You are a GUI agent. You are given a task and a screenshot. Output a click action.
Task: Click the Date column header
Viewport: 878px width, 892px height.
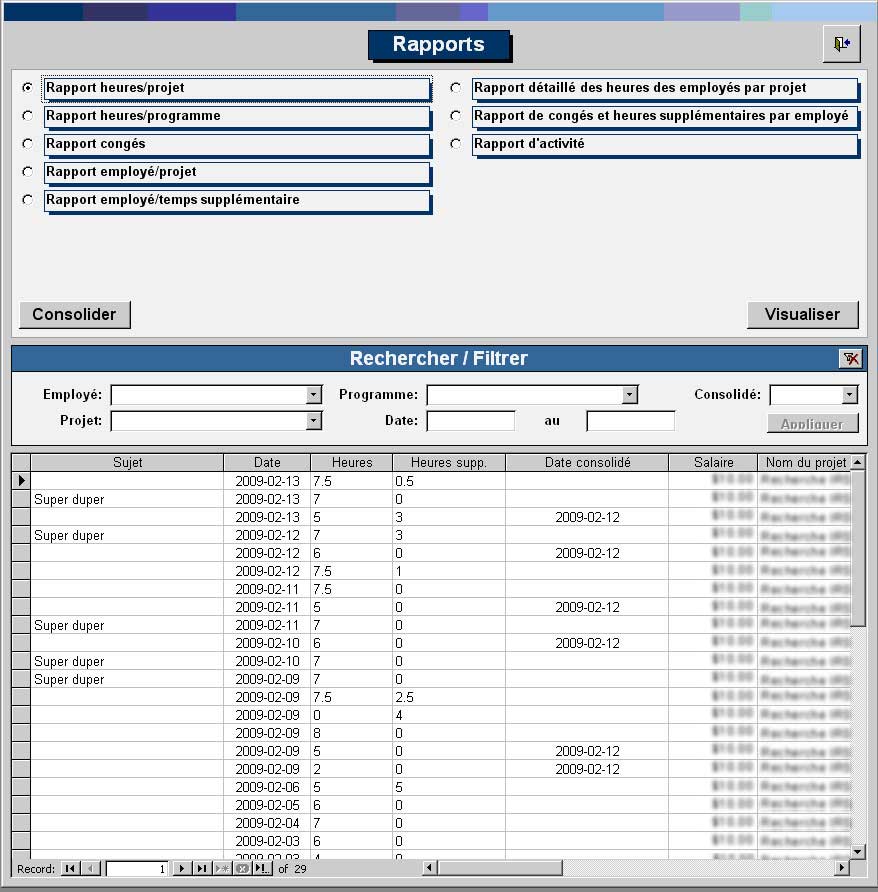tap(267, 462)
